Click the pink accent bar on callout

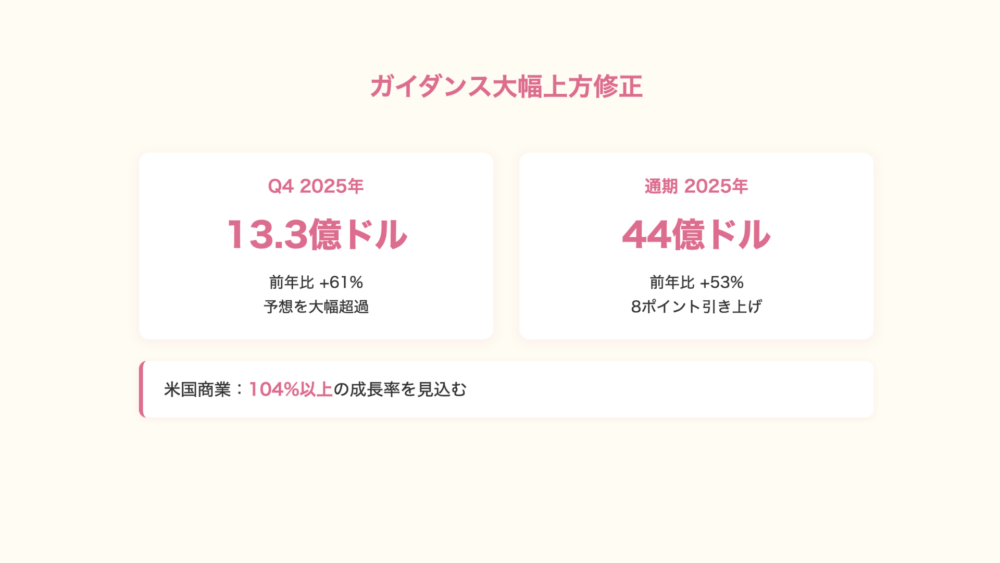pos(142,389)
